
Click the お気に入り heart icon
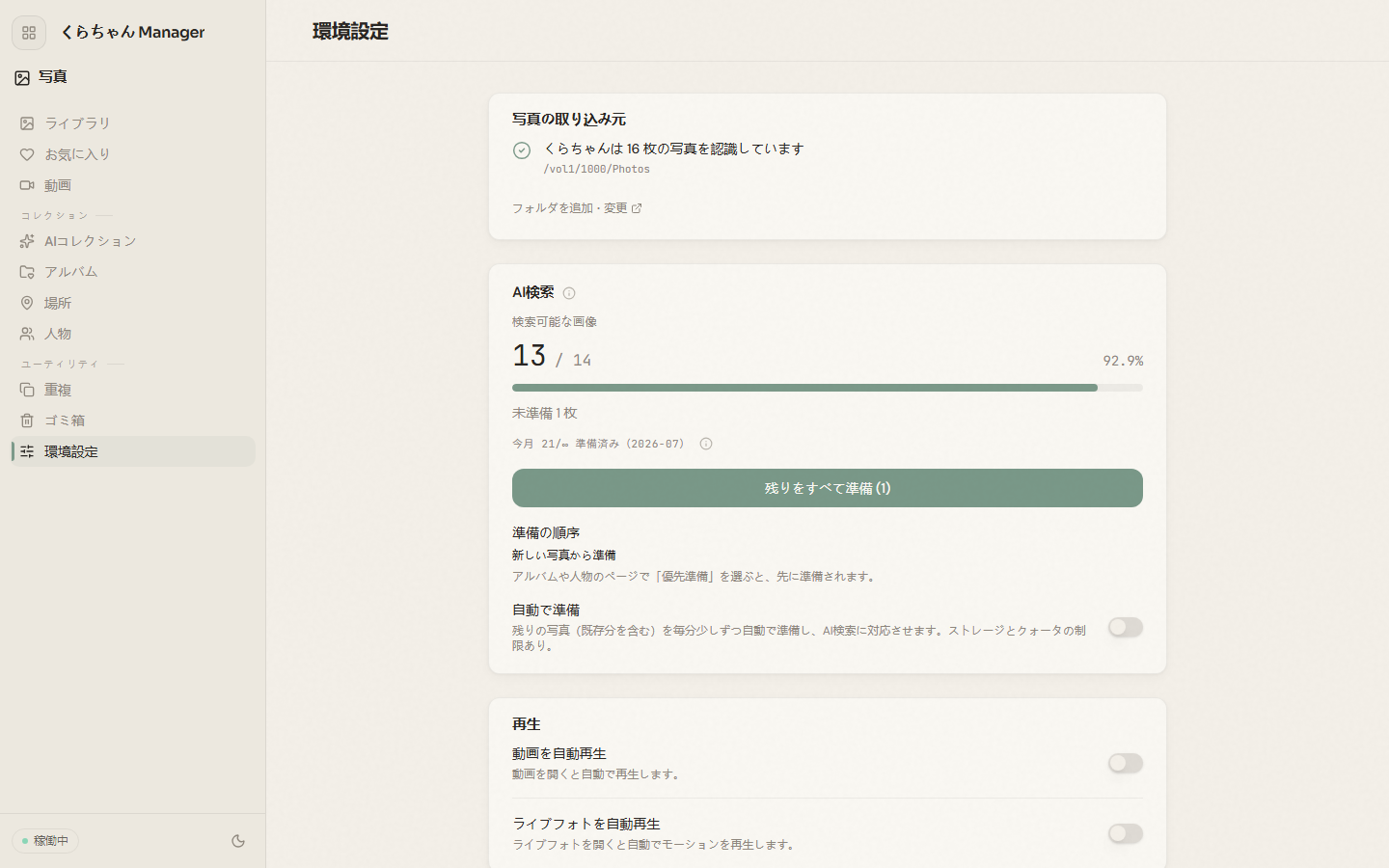pyautogui.click(x=27, y=154)
